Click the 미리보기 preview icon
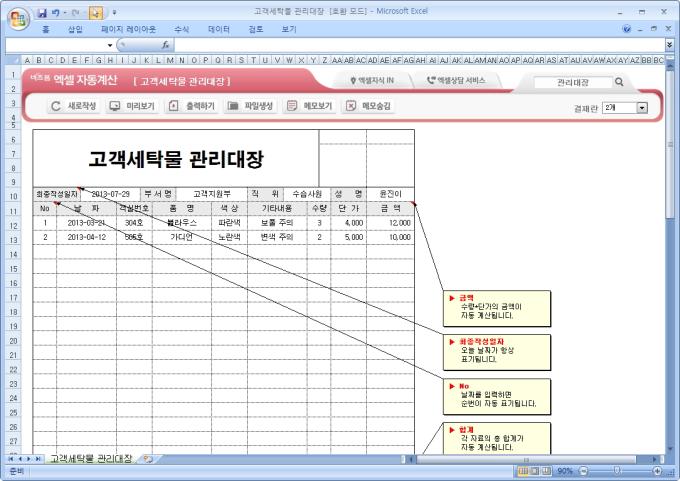 [x=115, y=106]
